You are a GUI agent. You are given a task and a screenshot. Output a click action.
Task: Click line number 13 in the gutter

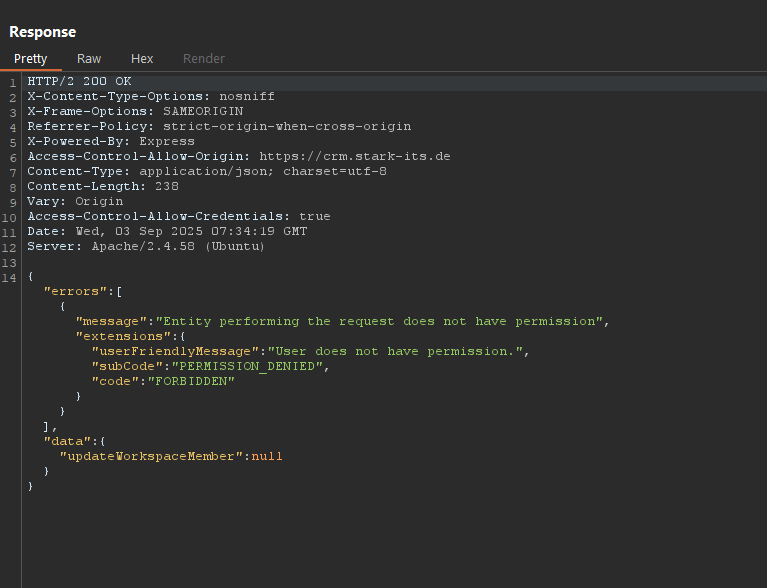coord(9,263)
